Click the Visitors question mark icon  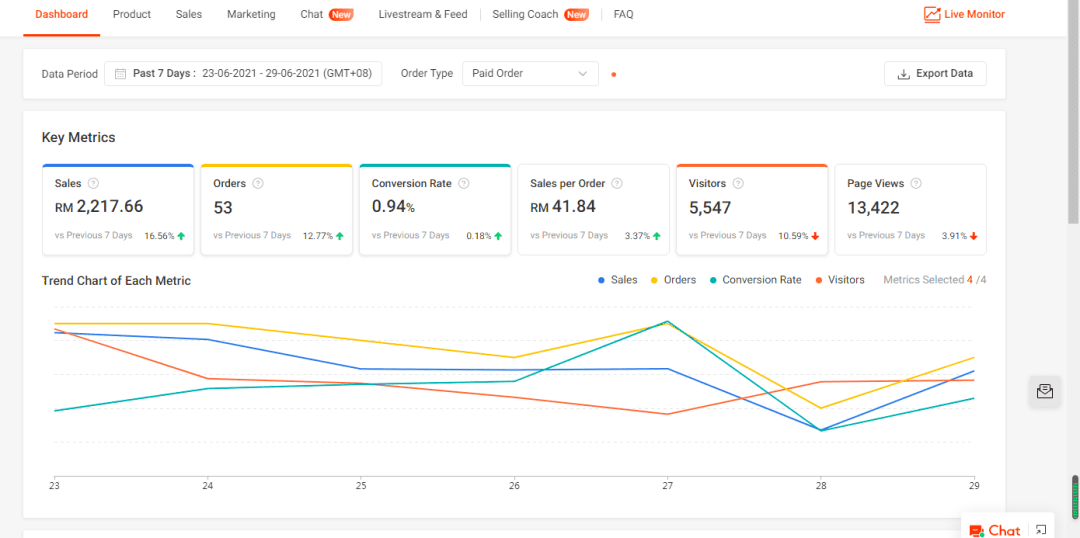pyautogui.click(x=737, y=184)
